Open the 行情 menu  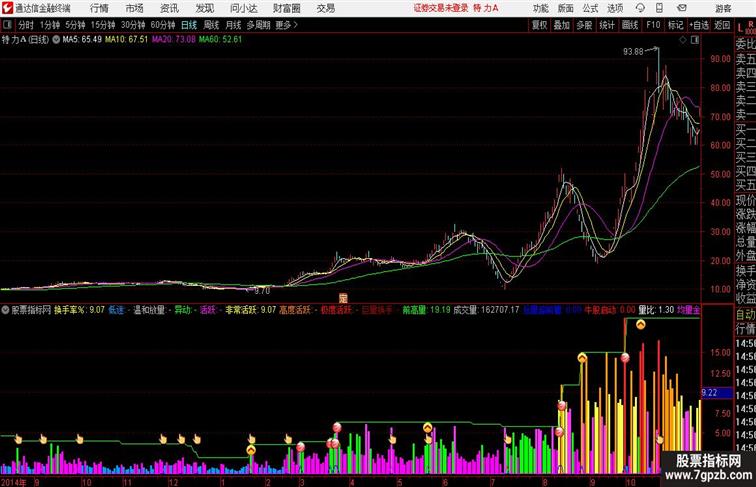(x=99, y=8)
